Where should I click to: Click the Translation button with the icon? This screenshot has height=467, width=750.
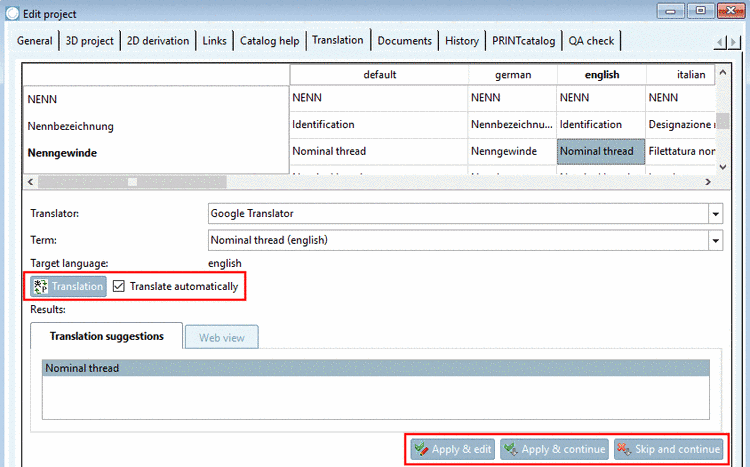pyautogui.click(x=68, y=286)
